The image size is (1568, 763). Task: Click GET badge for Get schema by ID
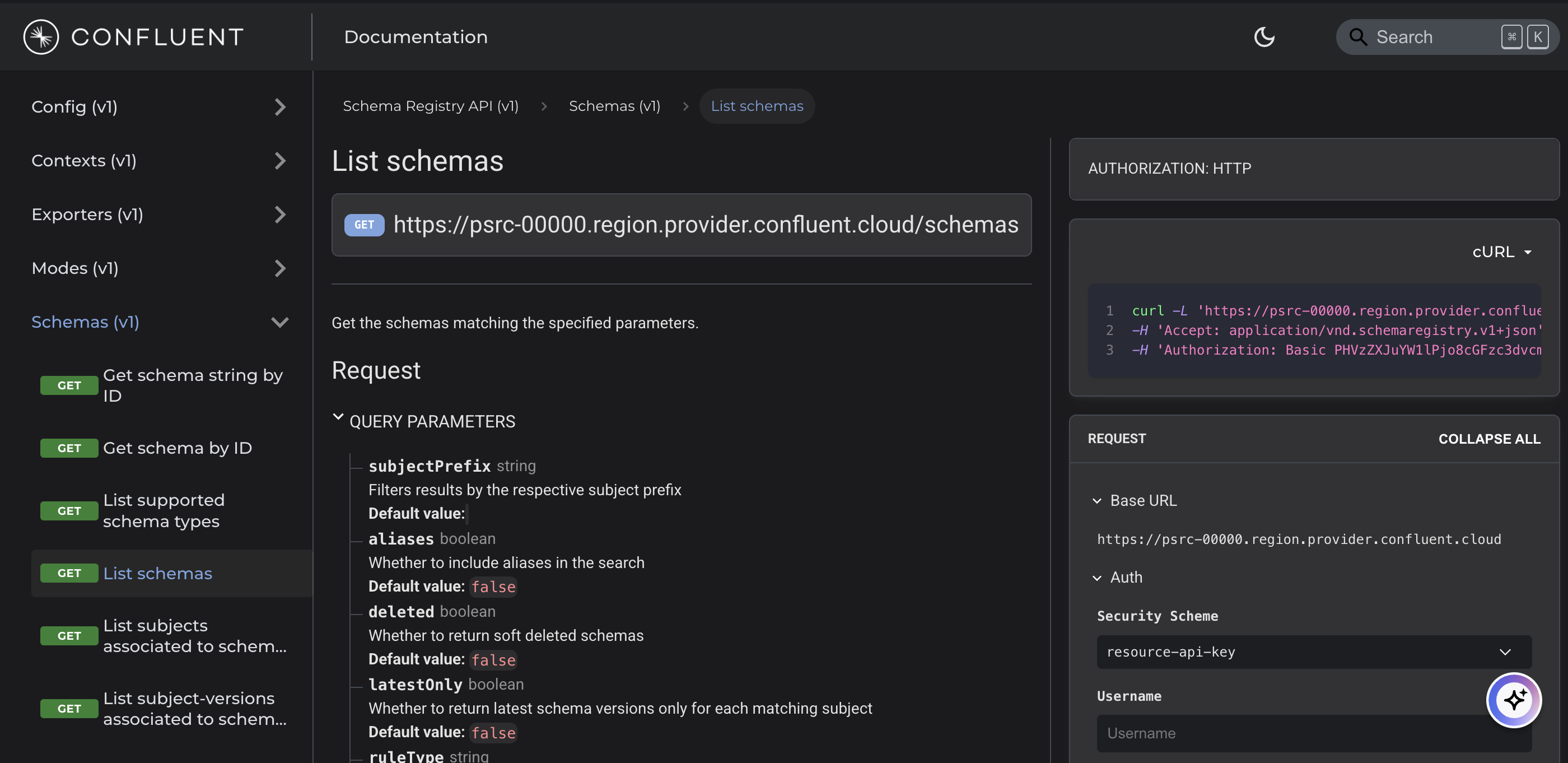(69, 448)
